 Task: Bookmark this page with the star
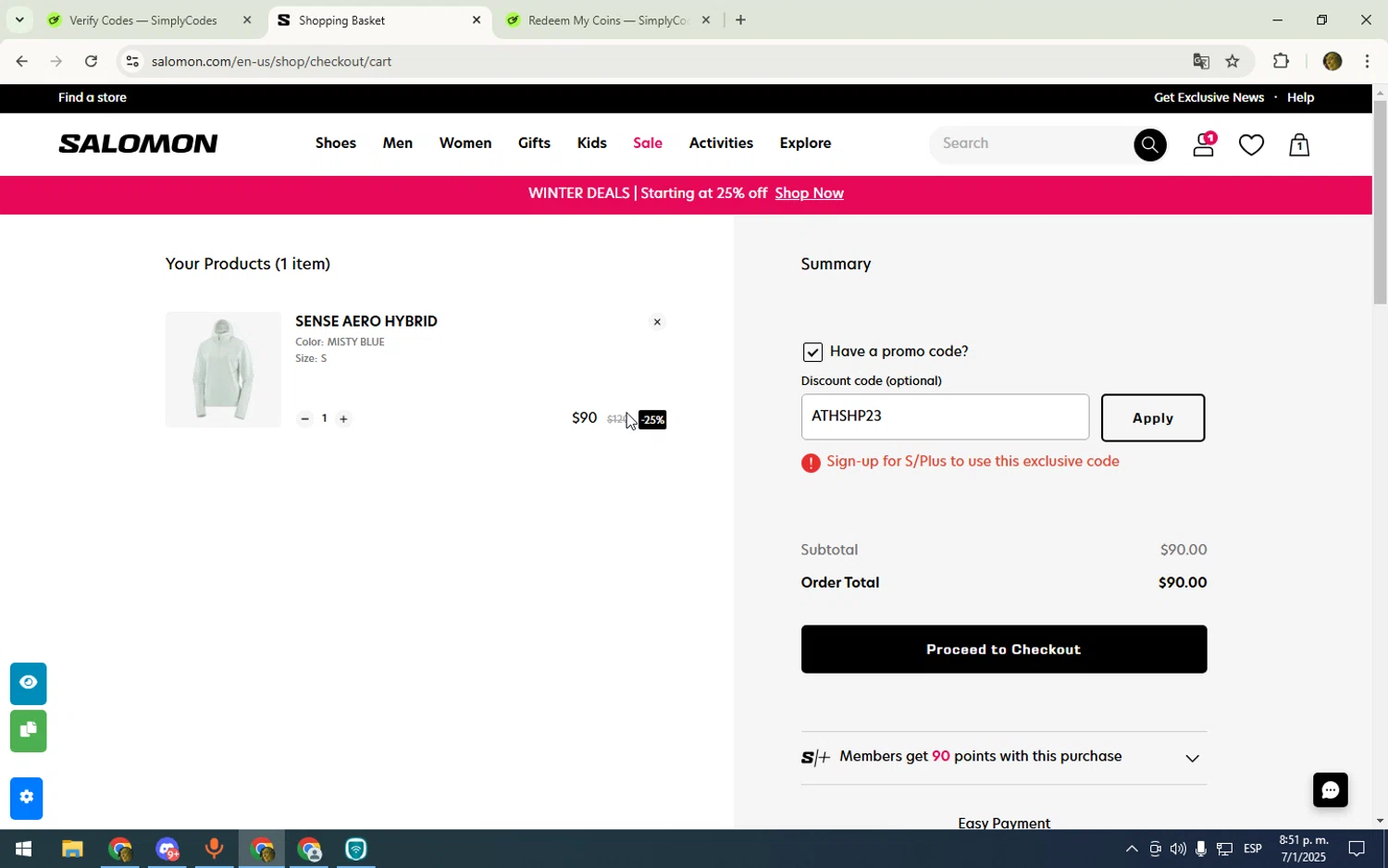click(x=1232, y=61)
